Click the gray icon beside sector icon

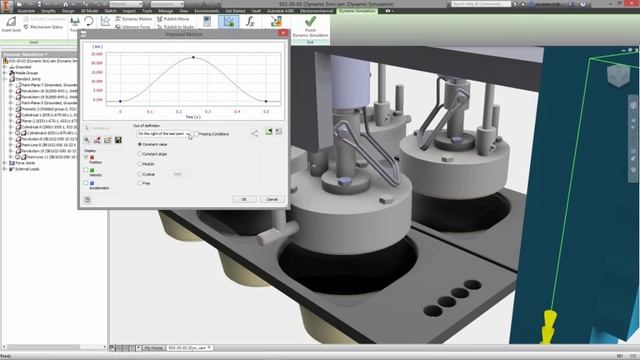[x=278, y=131]
